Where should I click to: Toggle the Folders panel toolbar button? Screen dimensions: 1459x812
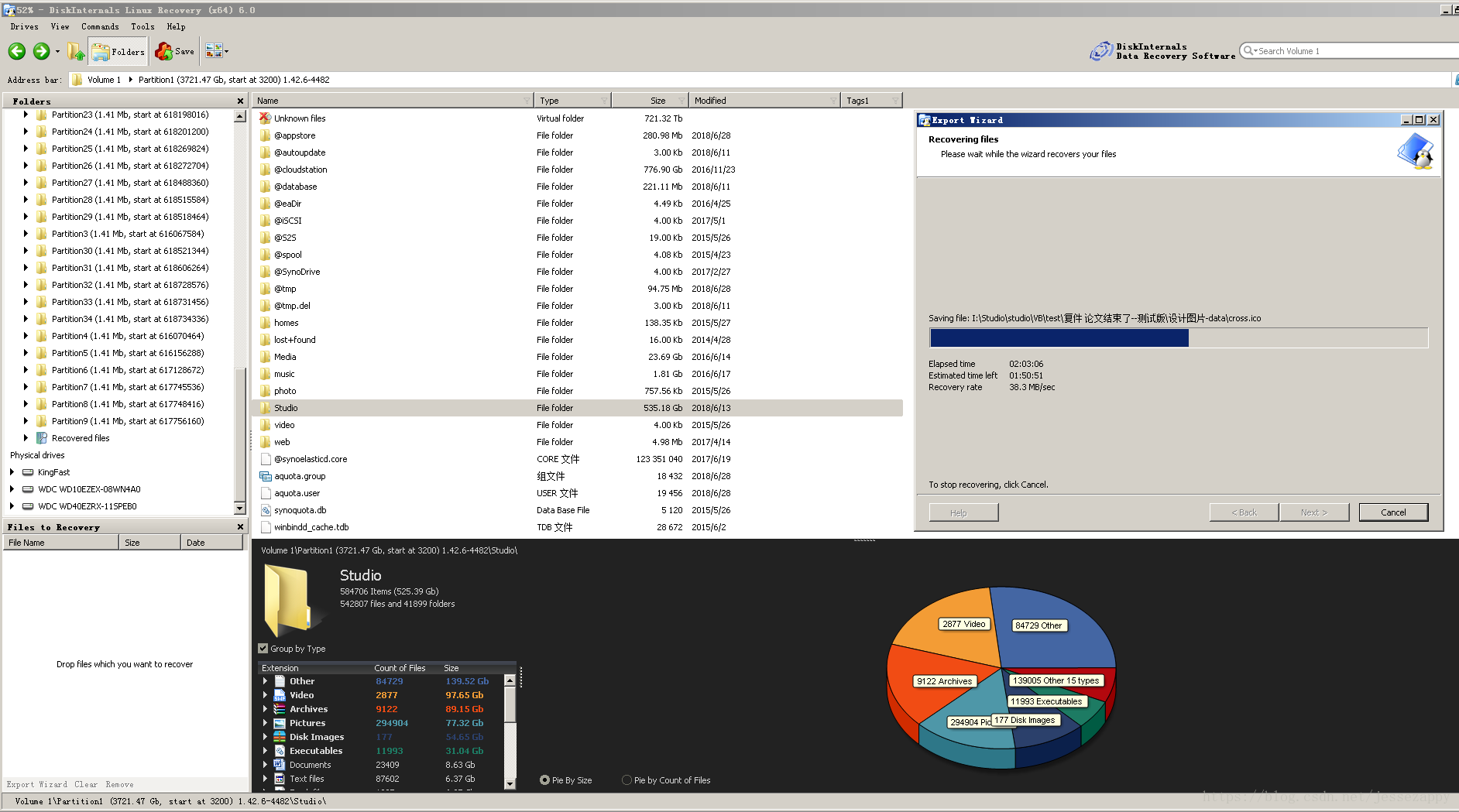click(118, 52)
